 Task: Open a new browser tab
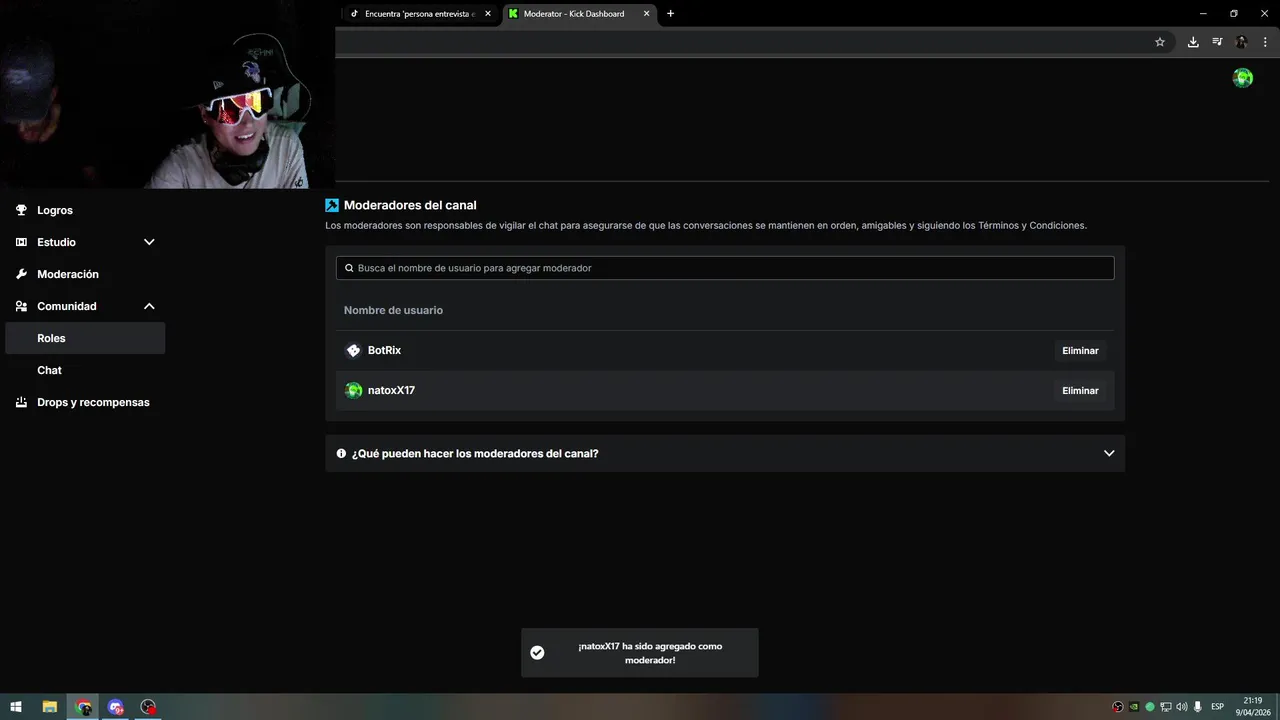pos(670,14)
